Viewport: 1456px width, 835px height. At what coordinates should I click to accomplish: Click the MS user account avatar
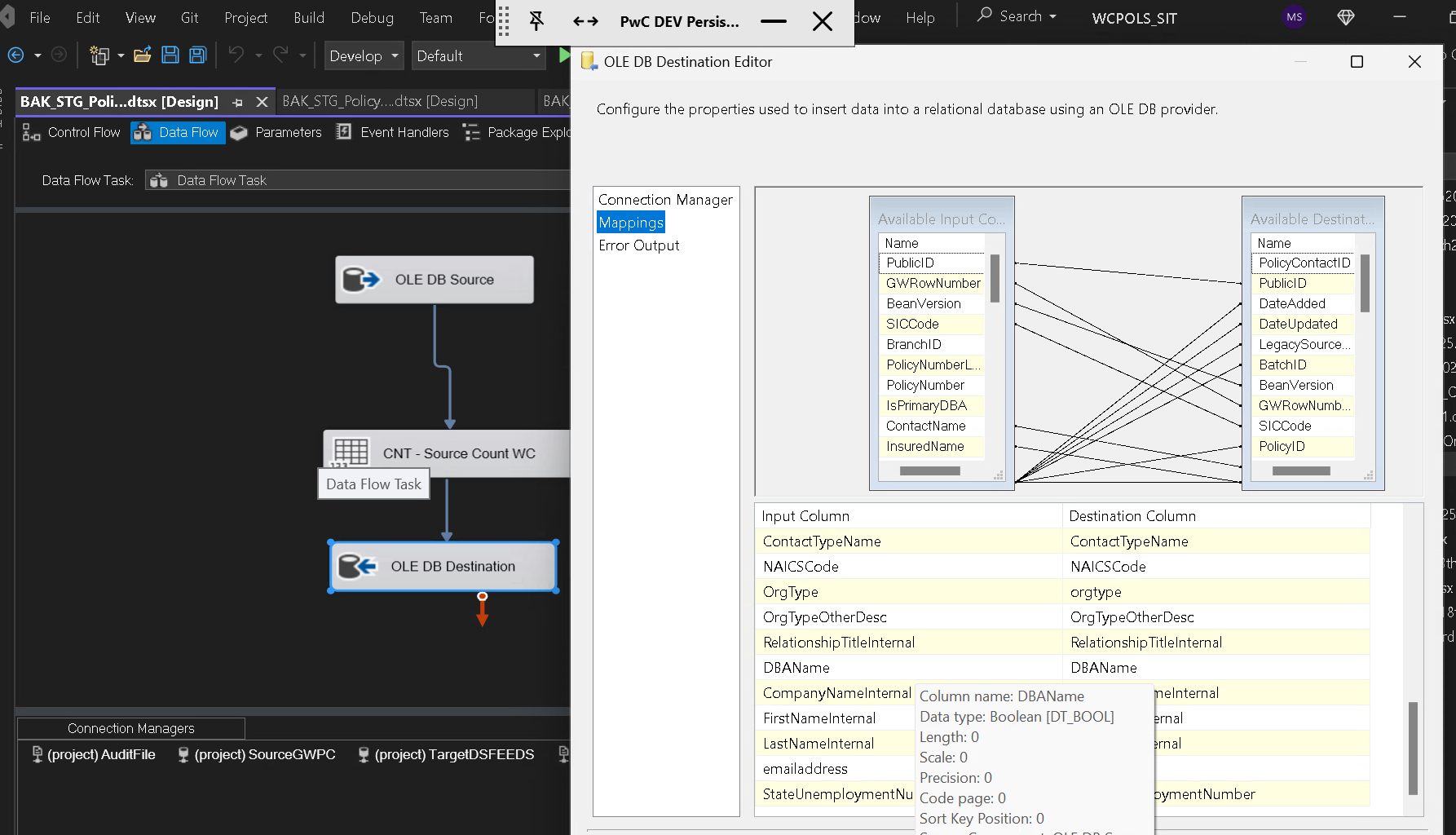[x=1294, y=17]
